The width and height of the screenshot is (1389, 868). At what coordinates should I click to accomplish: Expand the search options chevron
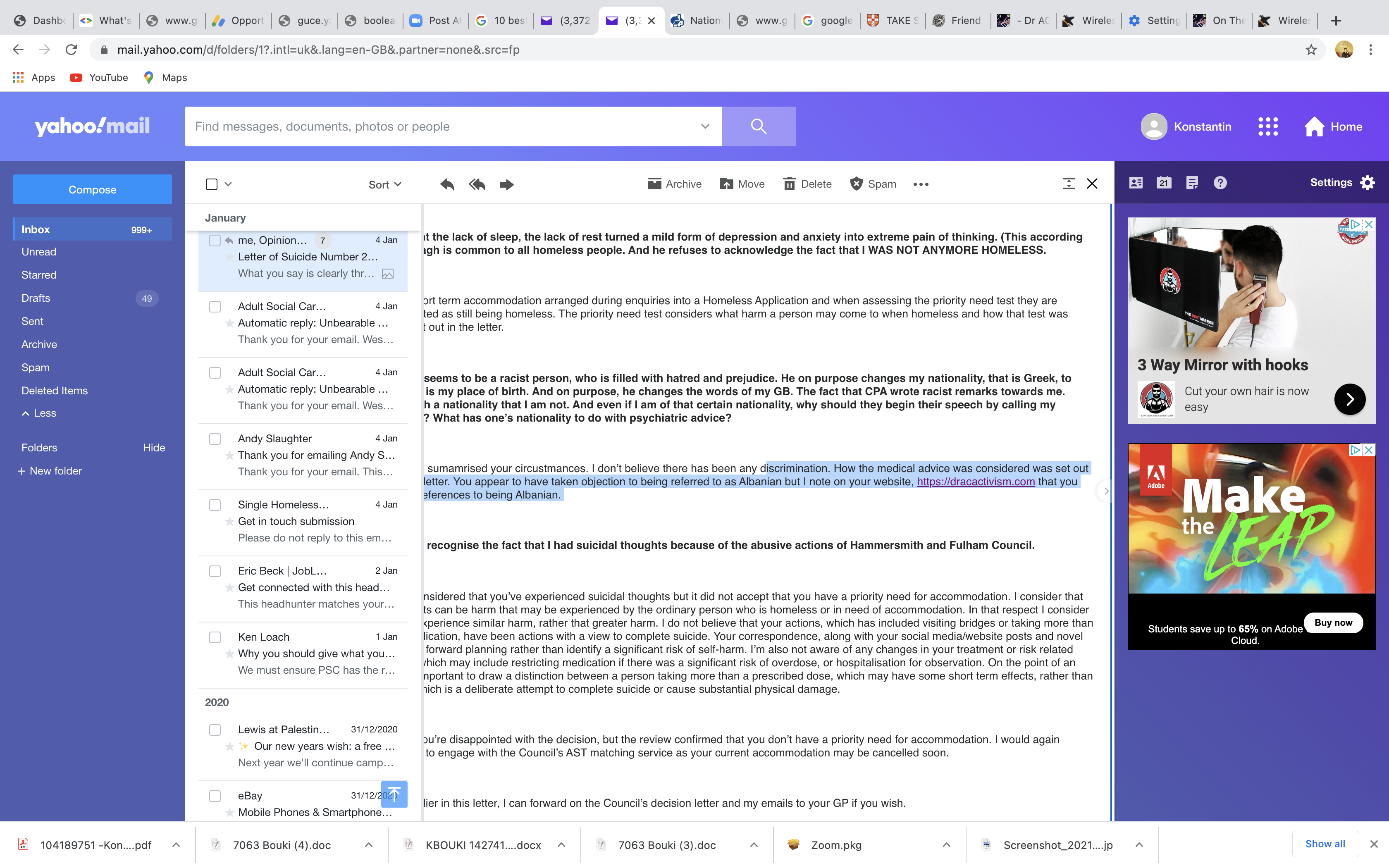point(705,126)
